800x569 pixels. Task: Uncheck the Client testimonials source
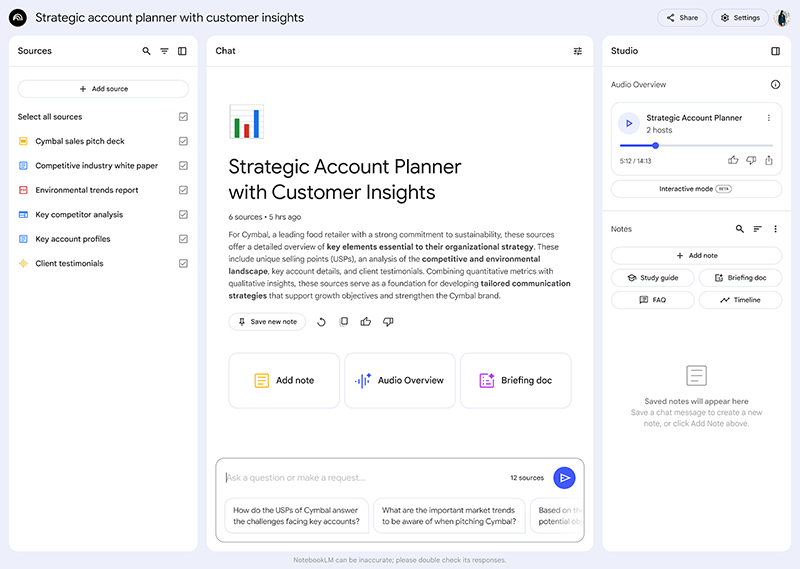point(183,264)
